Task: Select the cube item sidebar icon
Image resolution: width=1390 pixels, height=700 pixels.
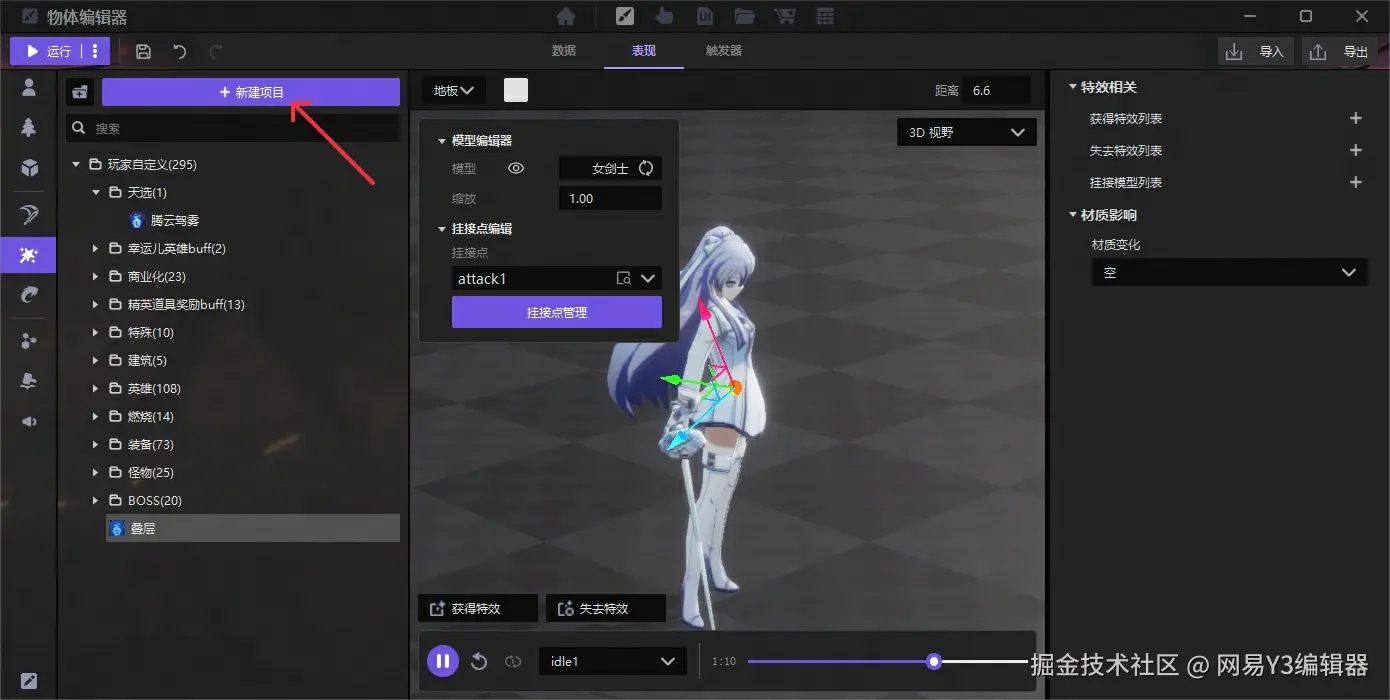Action: click(x=29, y=167)
